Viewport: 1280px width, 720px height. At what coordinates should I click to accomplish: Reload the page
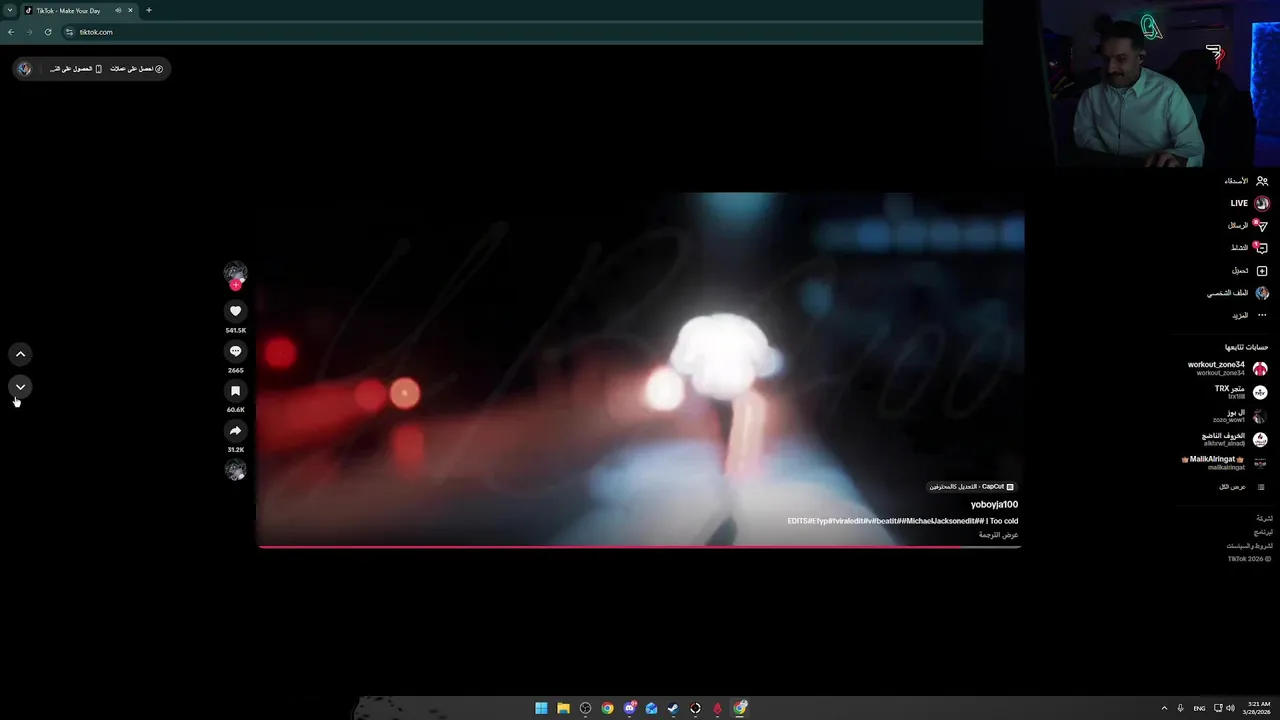(x=48, y=32)
